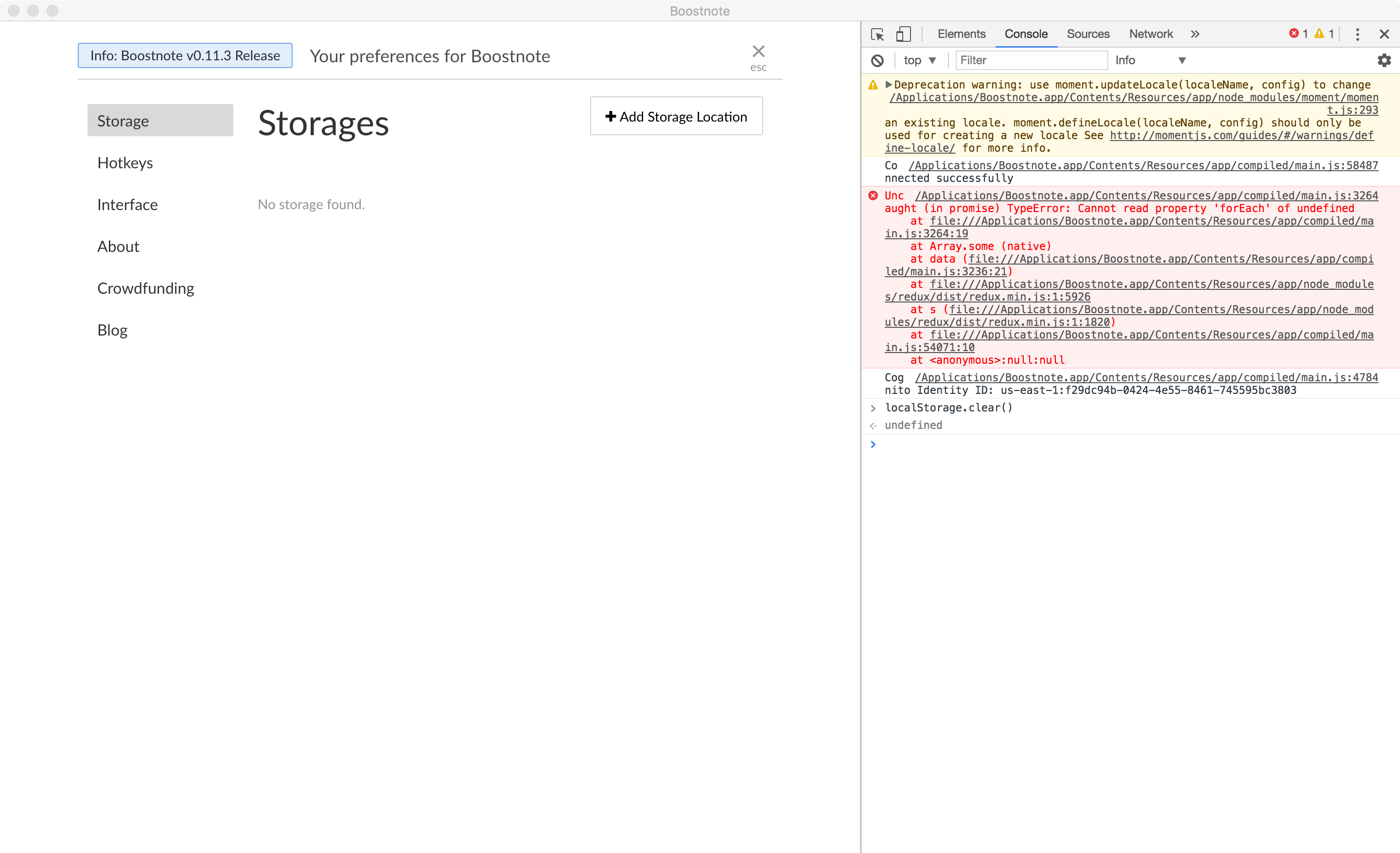Switch to the Elements tab

(x=961, y=34)
